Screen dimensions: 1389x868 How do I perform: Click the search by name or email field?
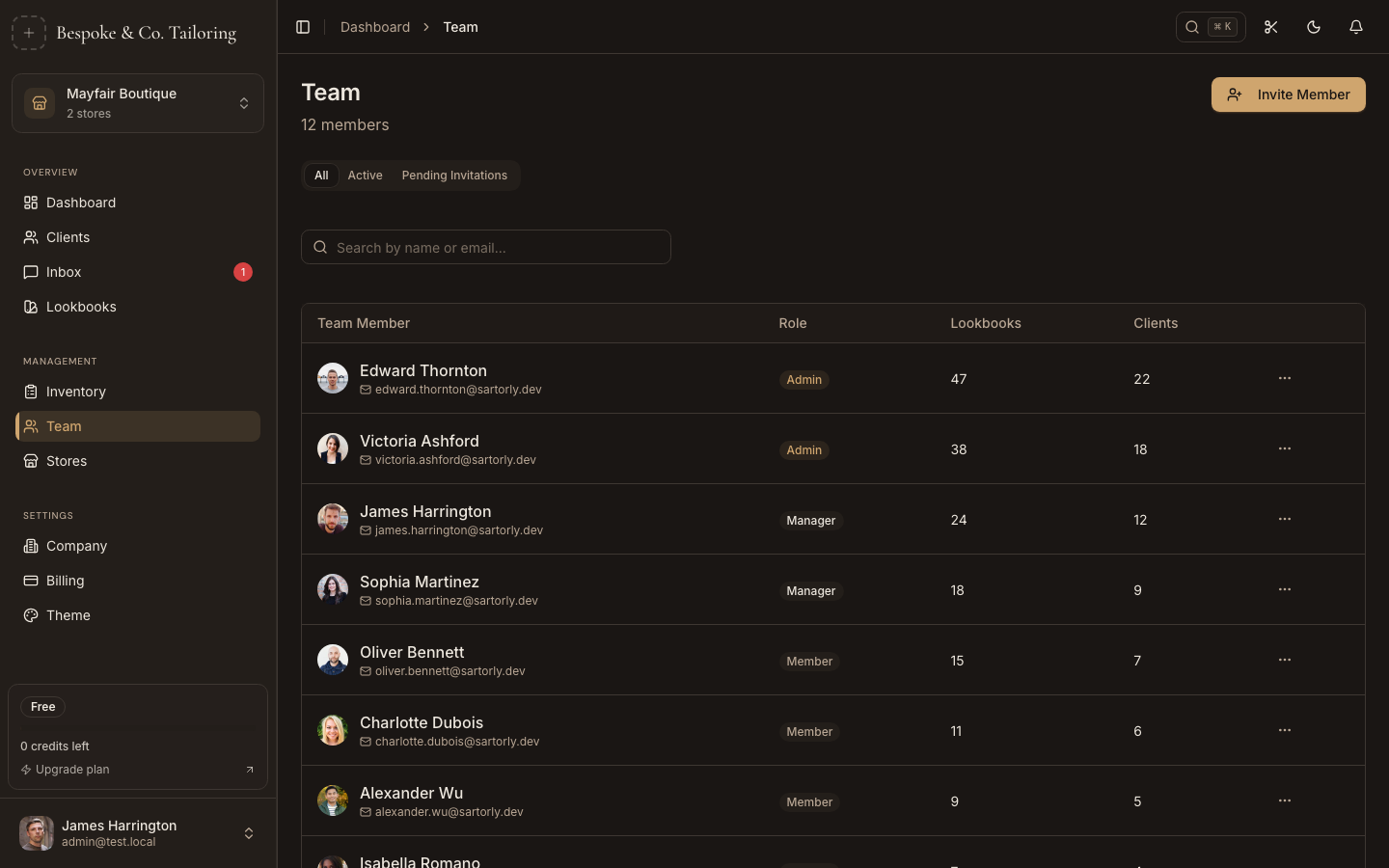(485, 247)
